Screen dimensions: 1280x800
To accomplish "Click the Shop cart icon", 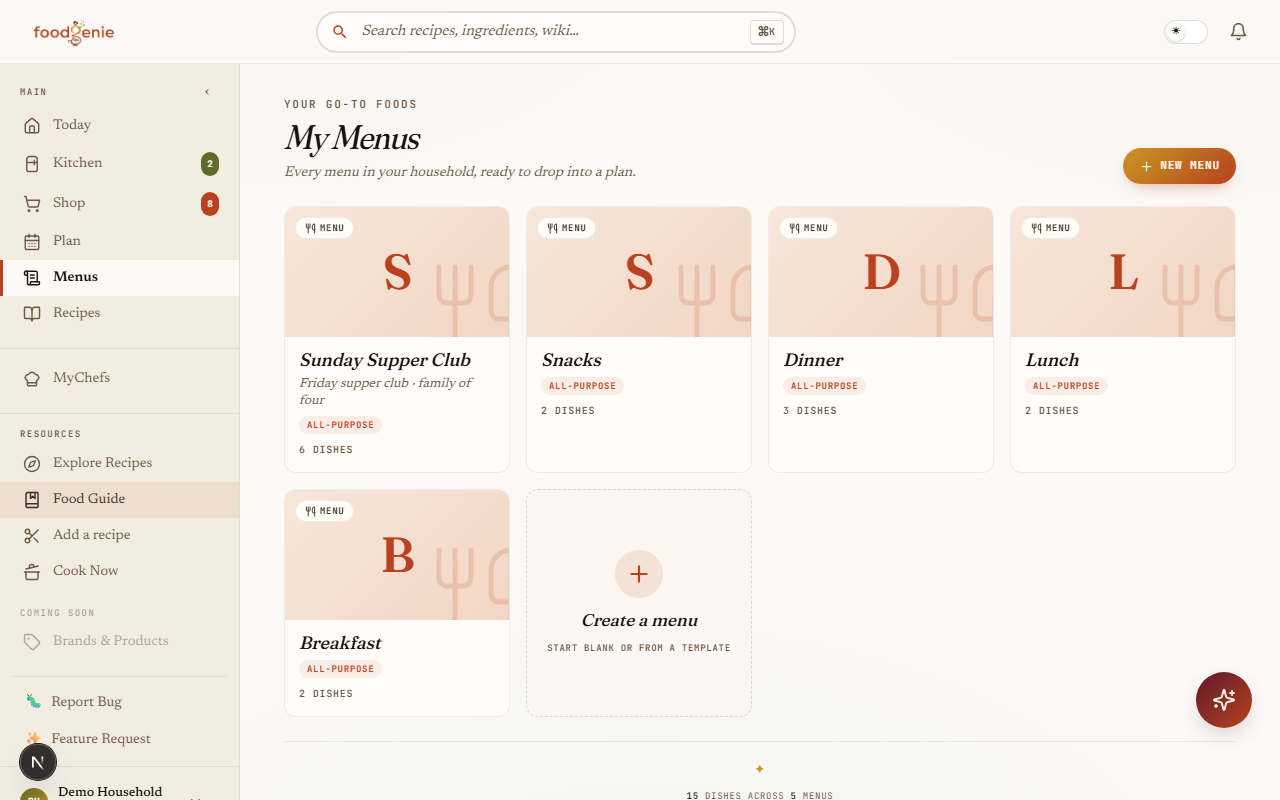I will pyautogui.click(x=32, y=203).
